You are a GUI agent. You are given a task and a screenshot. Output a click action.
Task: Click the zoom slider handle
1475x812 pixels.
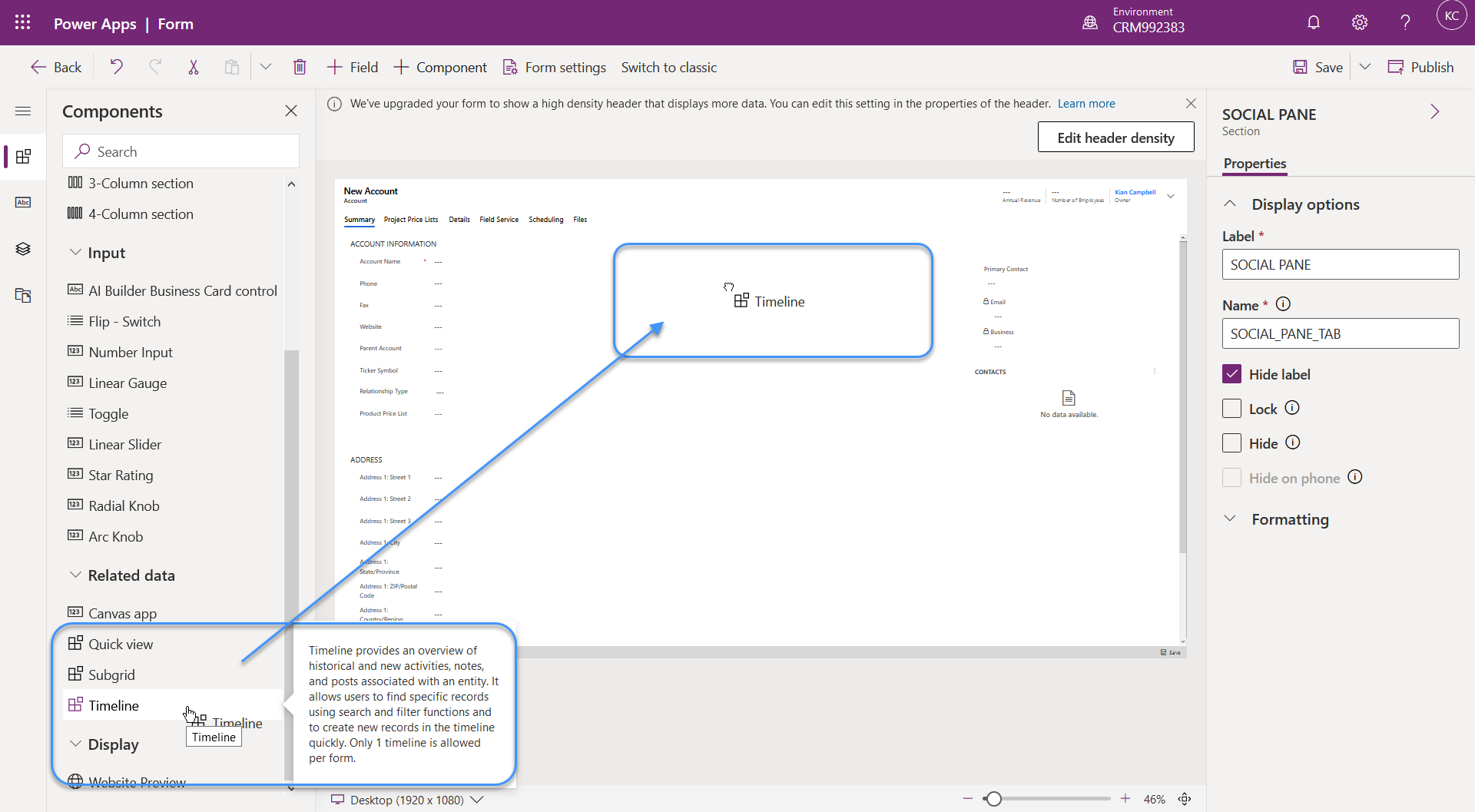pyautogui.click(x=993, y=799)
